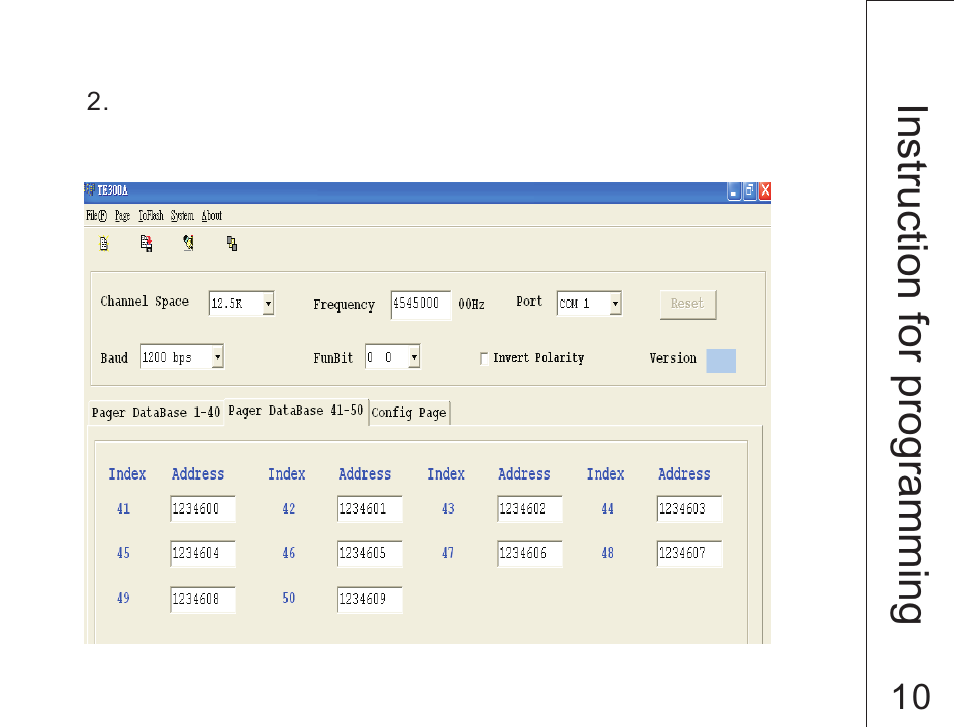Open the File menu

coord(96,216)
